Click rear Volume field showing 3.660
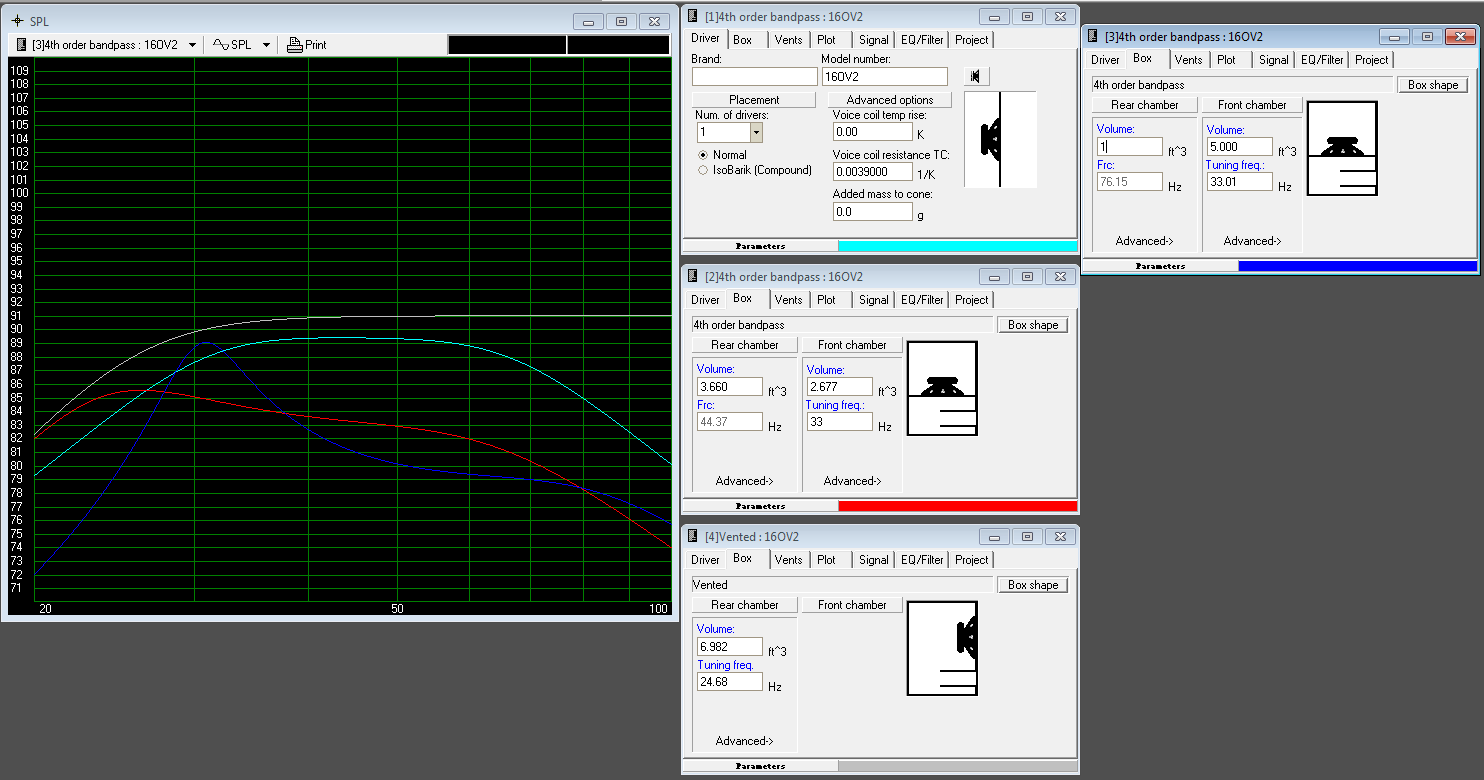 coord(729,387)
